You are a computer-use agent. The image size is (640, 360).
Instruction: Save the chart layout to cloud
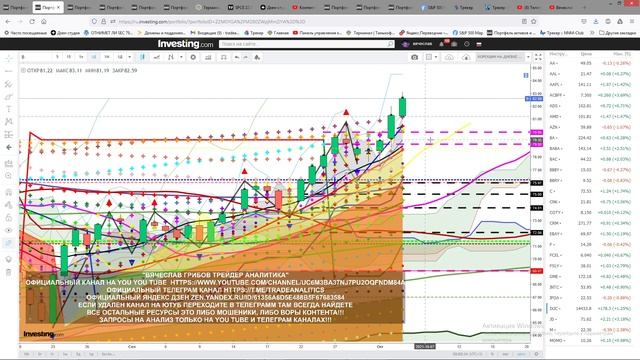point(466,57)
